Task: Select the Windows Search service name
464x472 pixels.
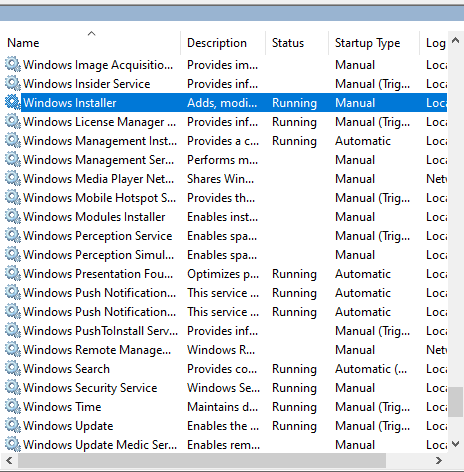Action: click(x=66, y=369)
